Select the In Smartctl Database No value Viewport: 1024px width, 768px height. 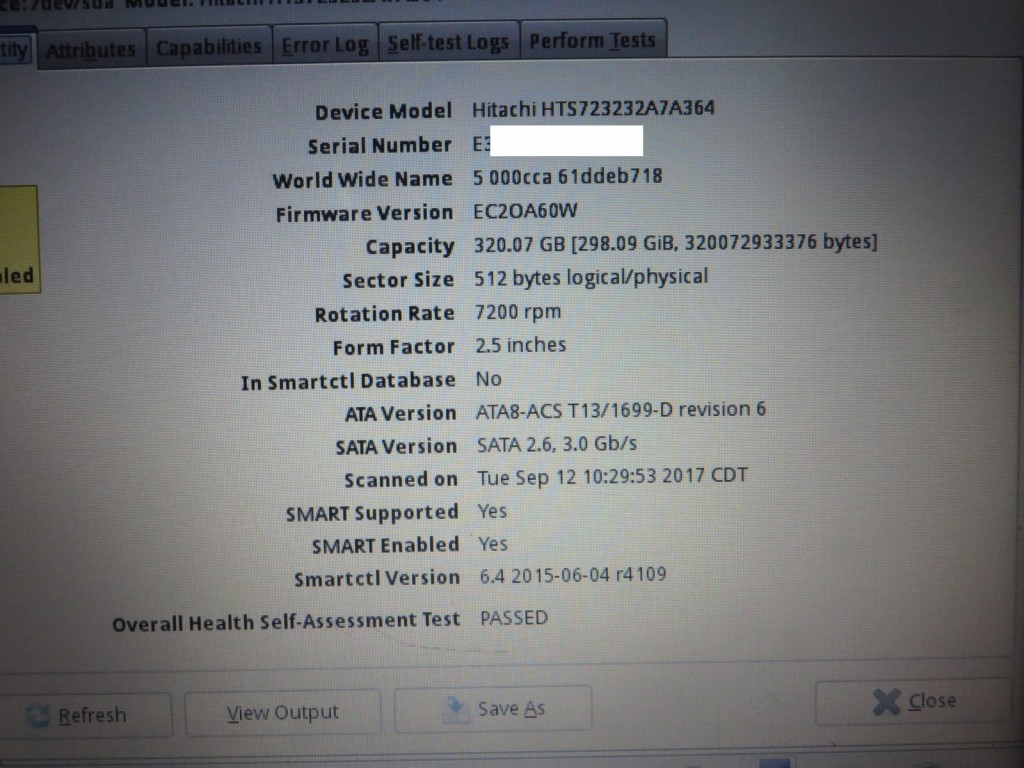pos(488,379)
